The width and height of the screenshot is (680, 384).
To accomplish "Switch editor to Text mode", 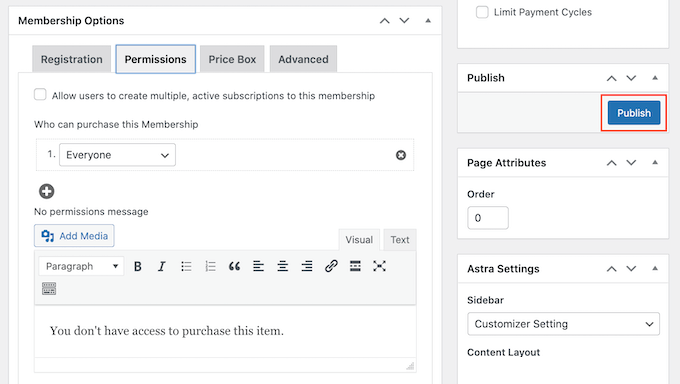I will [400, 240].
